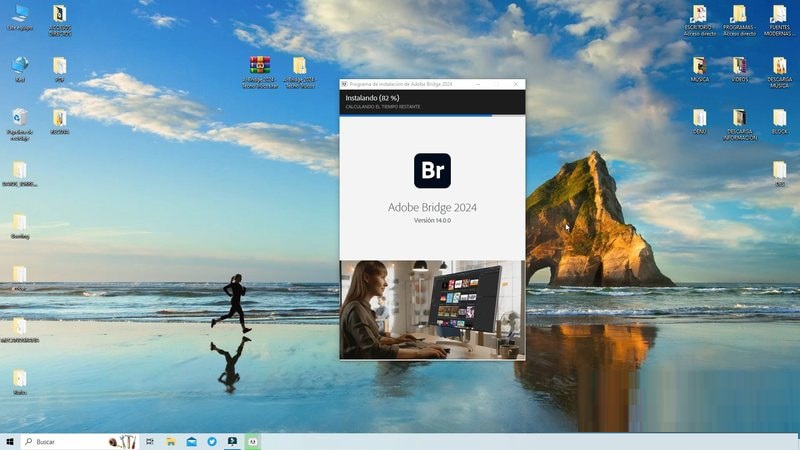Select the folder beside the WinRAR archive
Image resolution: width=800 pixels, height=450 pixels.
pos(299,72)
